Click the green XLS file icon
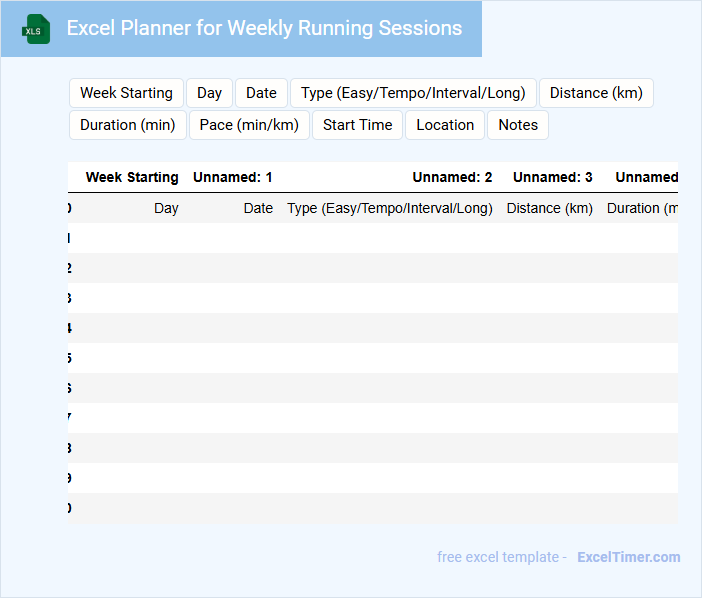Image resolution: width=702 pixels, height=598 pixels. (36, 29)
